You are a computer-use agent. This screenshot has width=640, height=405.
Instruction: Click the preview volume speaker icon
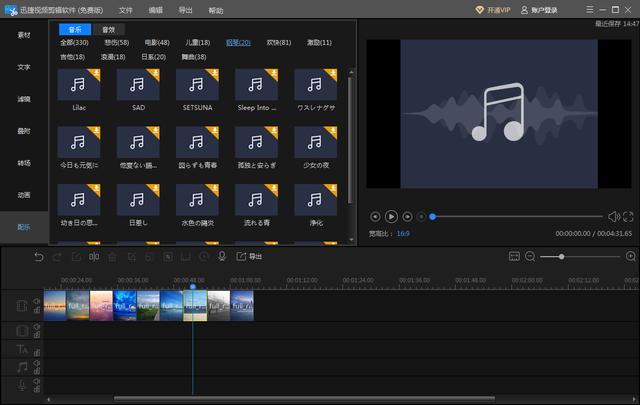click(613, 216)
